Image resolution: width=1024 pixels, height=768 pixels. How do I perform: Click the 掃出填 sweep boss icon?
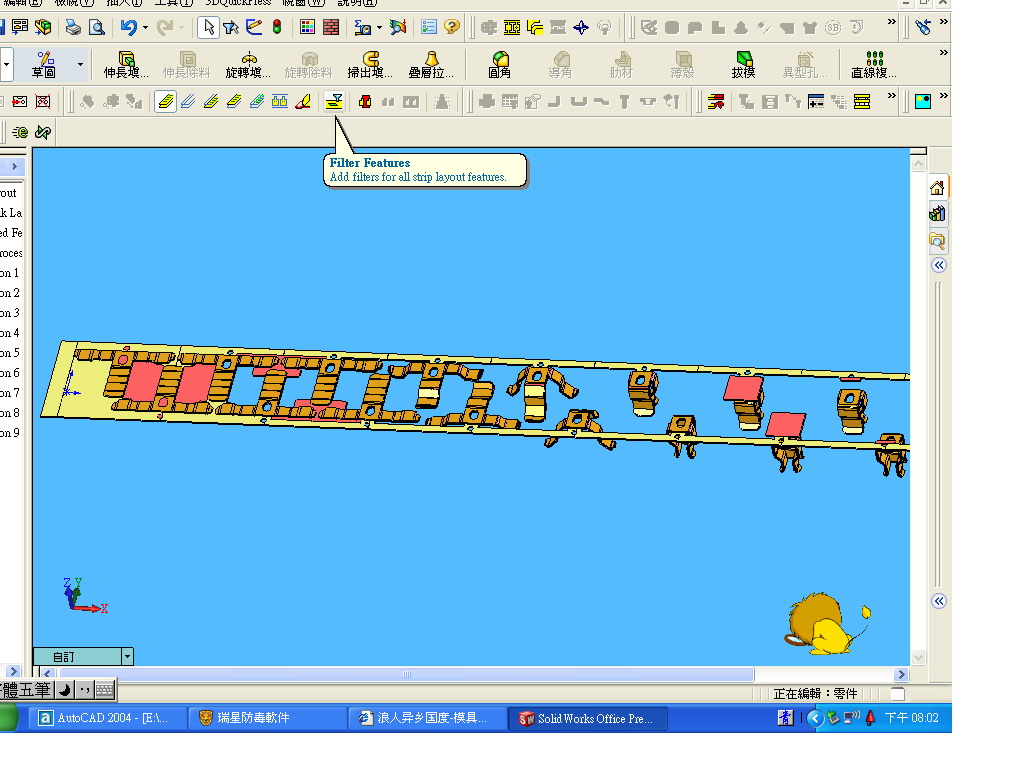[370, 65]
